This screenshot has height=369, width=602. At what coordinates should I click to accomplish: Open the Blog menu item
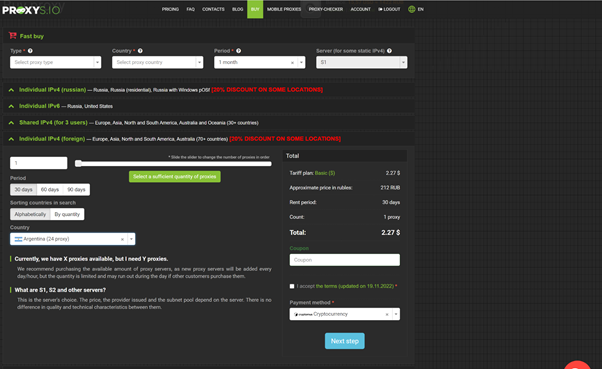[237, 9]
